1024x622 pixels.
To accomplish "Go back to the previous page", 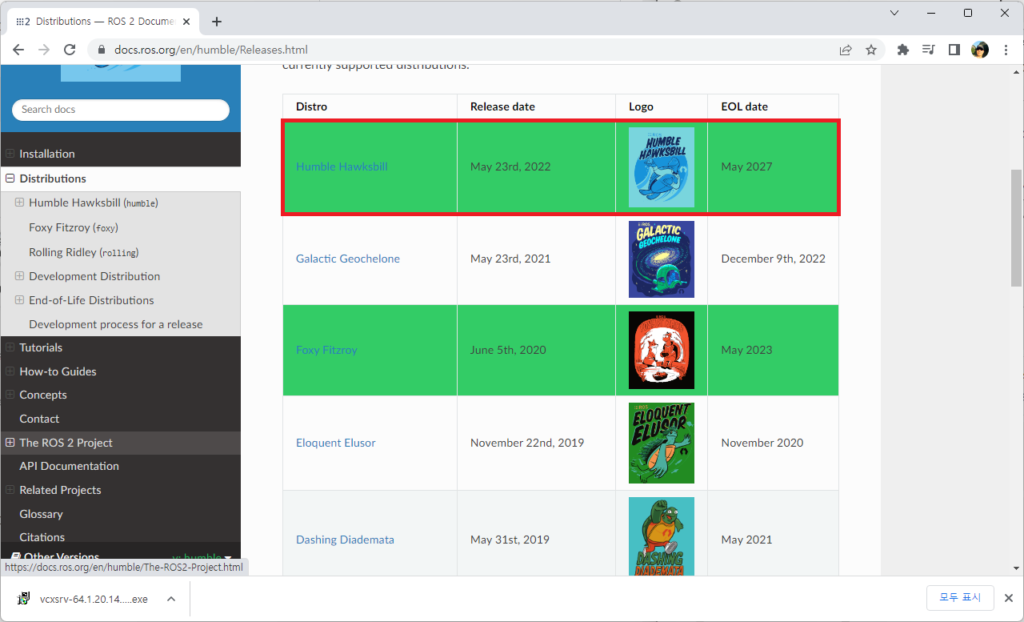I will pyautogui.click(x=18, y=50).
